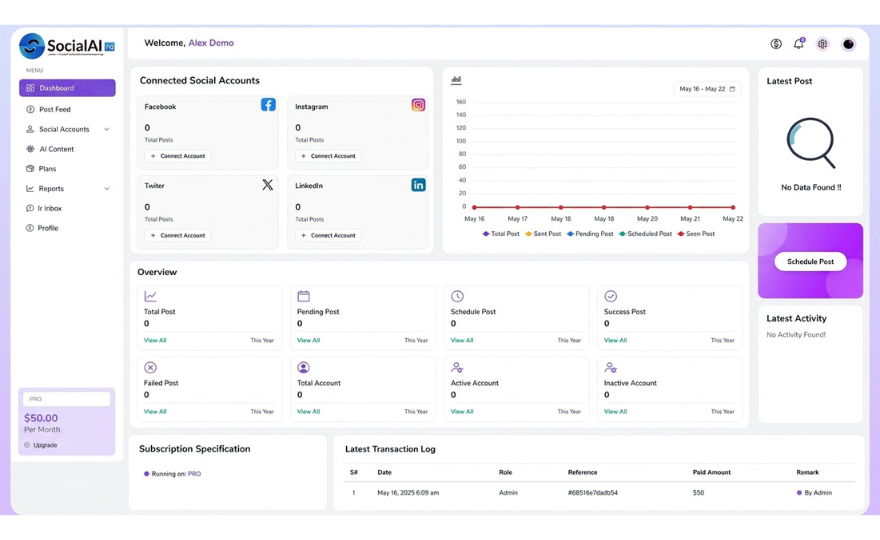880x540 pixels.
Task: Connect Account for Facebook
Action: click(x=178, y=156)
